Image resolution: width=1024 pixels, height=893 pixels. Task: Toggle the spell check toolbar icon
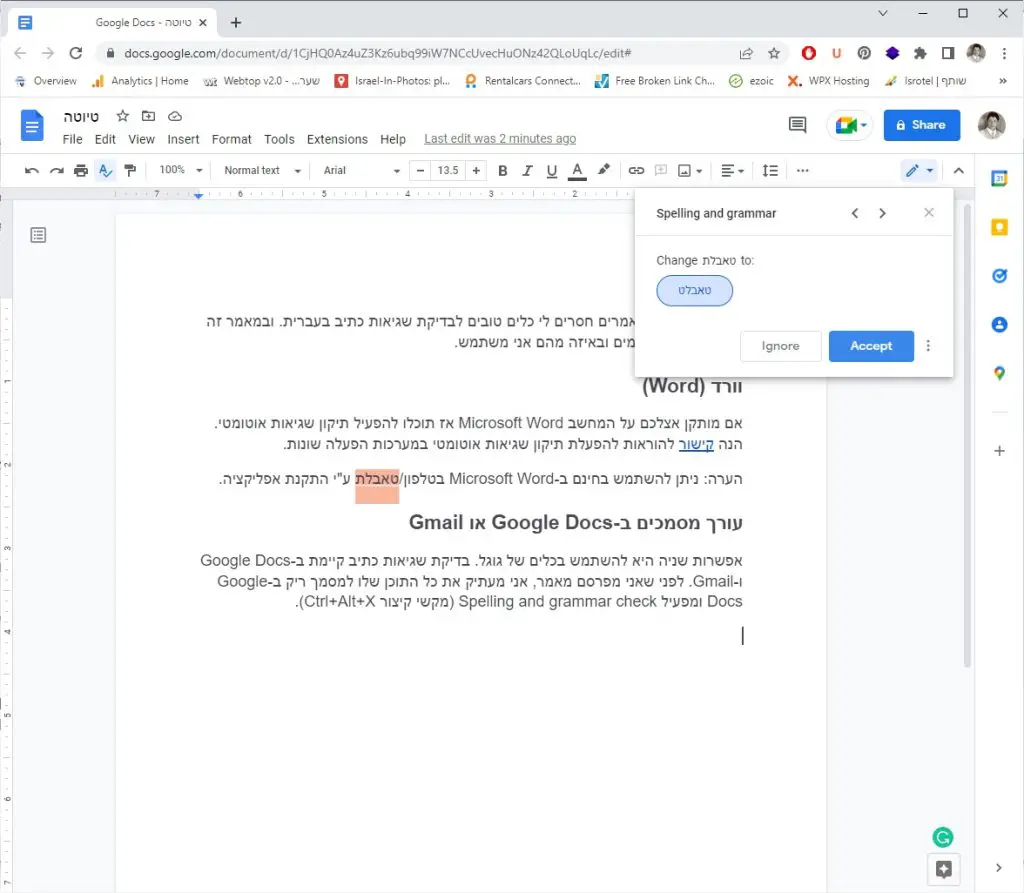[x=105, y=170]
